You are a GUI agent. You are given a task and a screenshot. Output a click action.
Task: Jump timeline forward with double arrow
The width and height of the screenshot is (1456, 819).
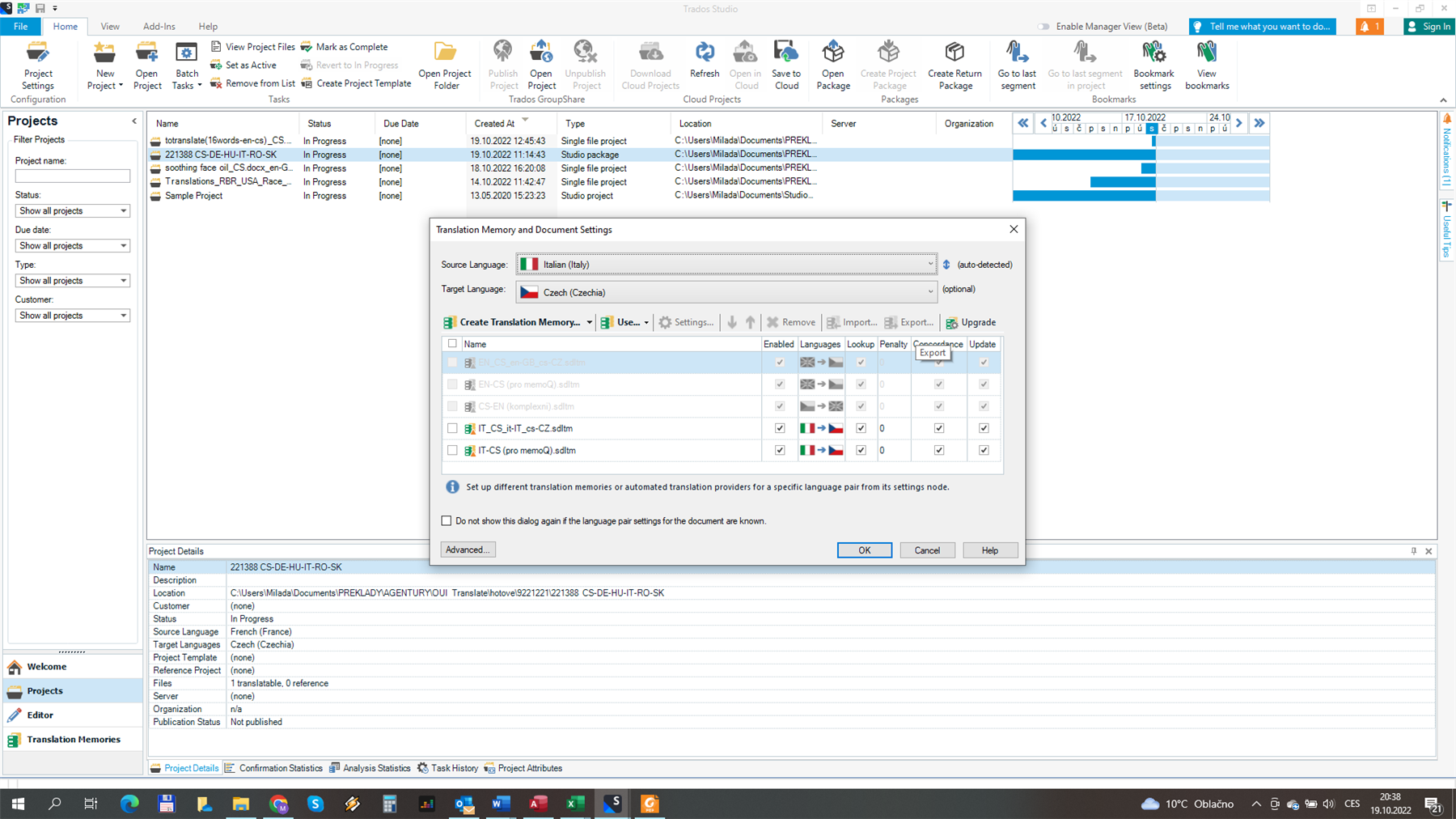coord(1259,123)
